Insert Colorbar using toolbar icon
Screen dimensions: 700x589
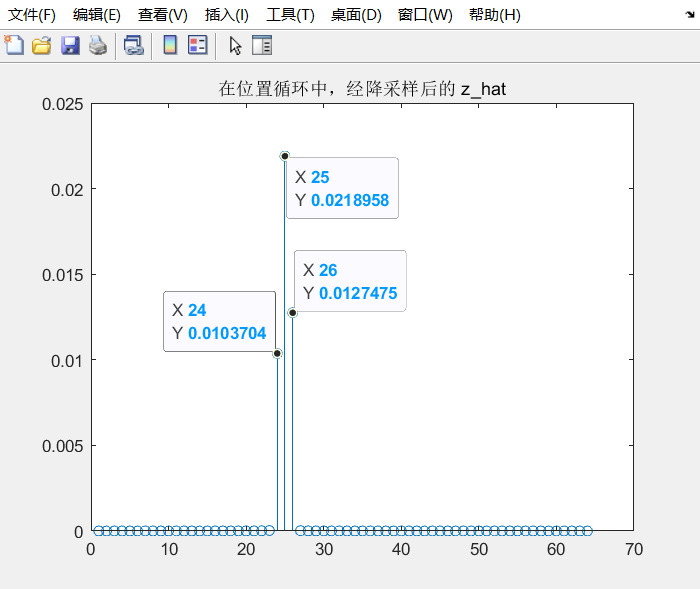click(170, 45)
